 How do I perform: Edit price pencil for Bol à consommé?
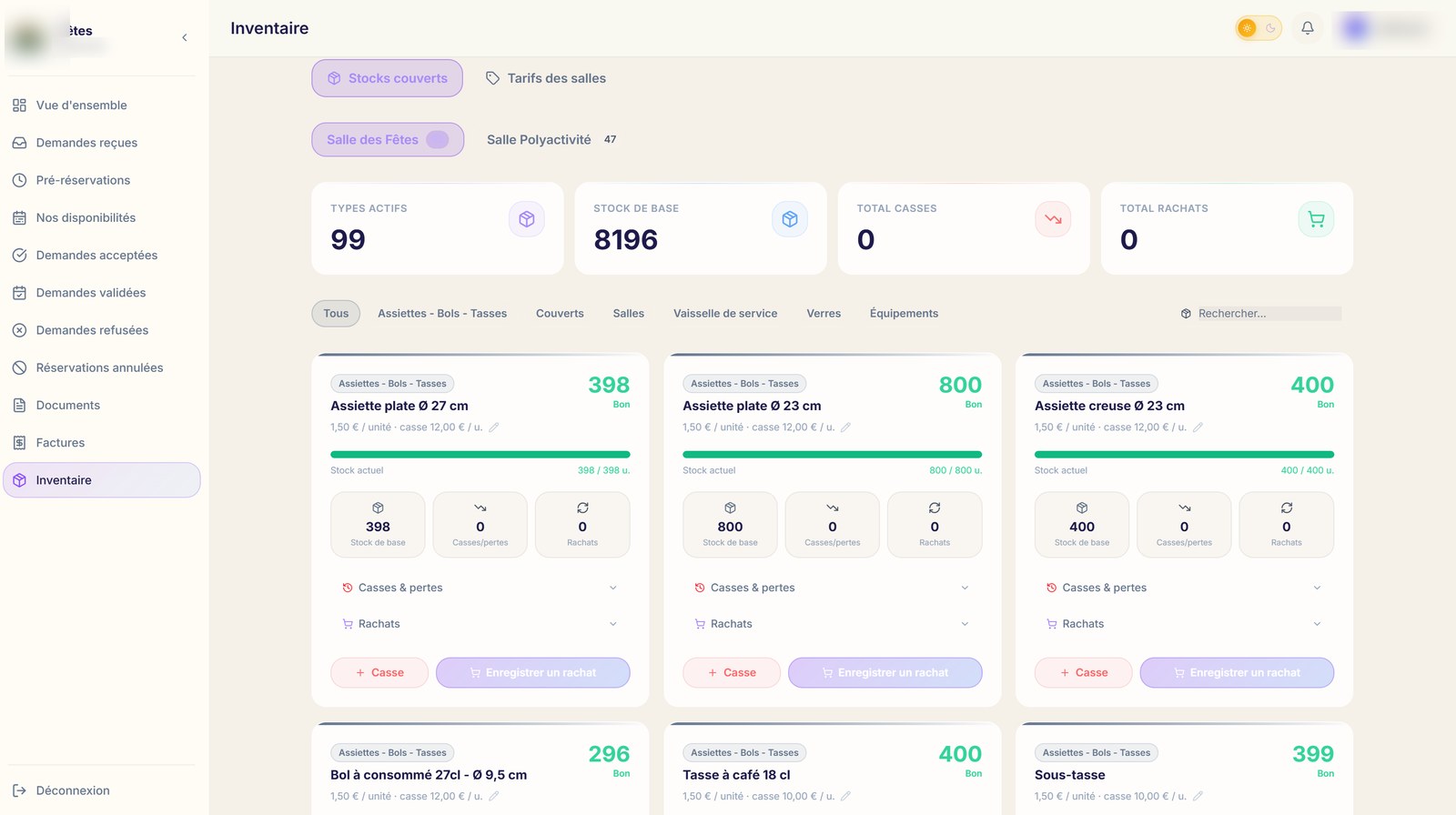(494, 796)
